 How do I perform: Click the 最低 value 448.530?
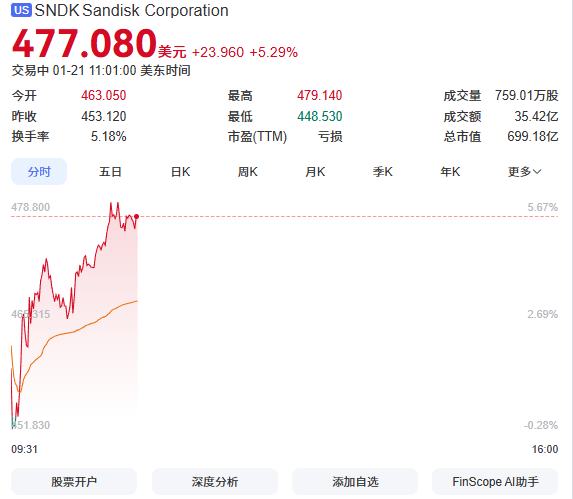(x=319, y=117)
